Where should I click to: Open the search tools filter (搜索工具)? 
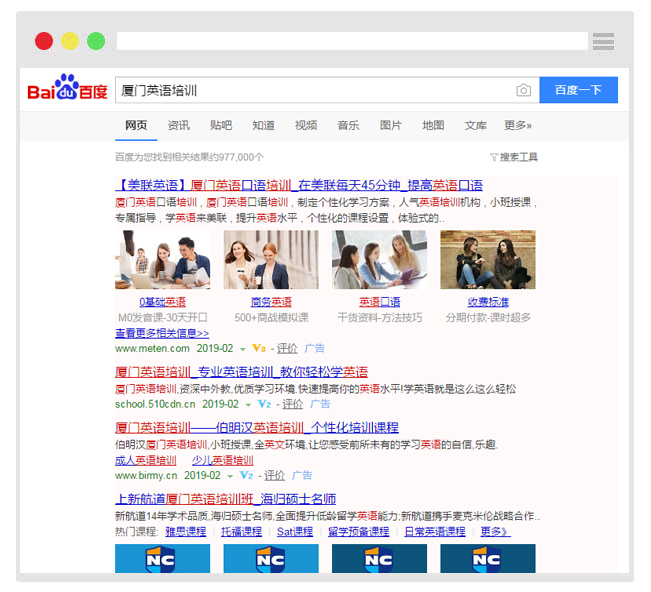click(x=513, y=157)
